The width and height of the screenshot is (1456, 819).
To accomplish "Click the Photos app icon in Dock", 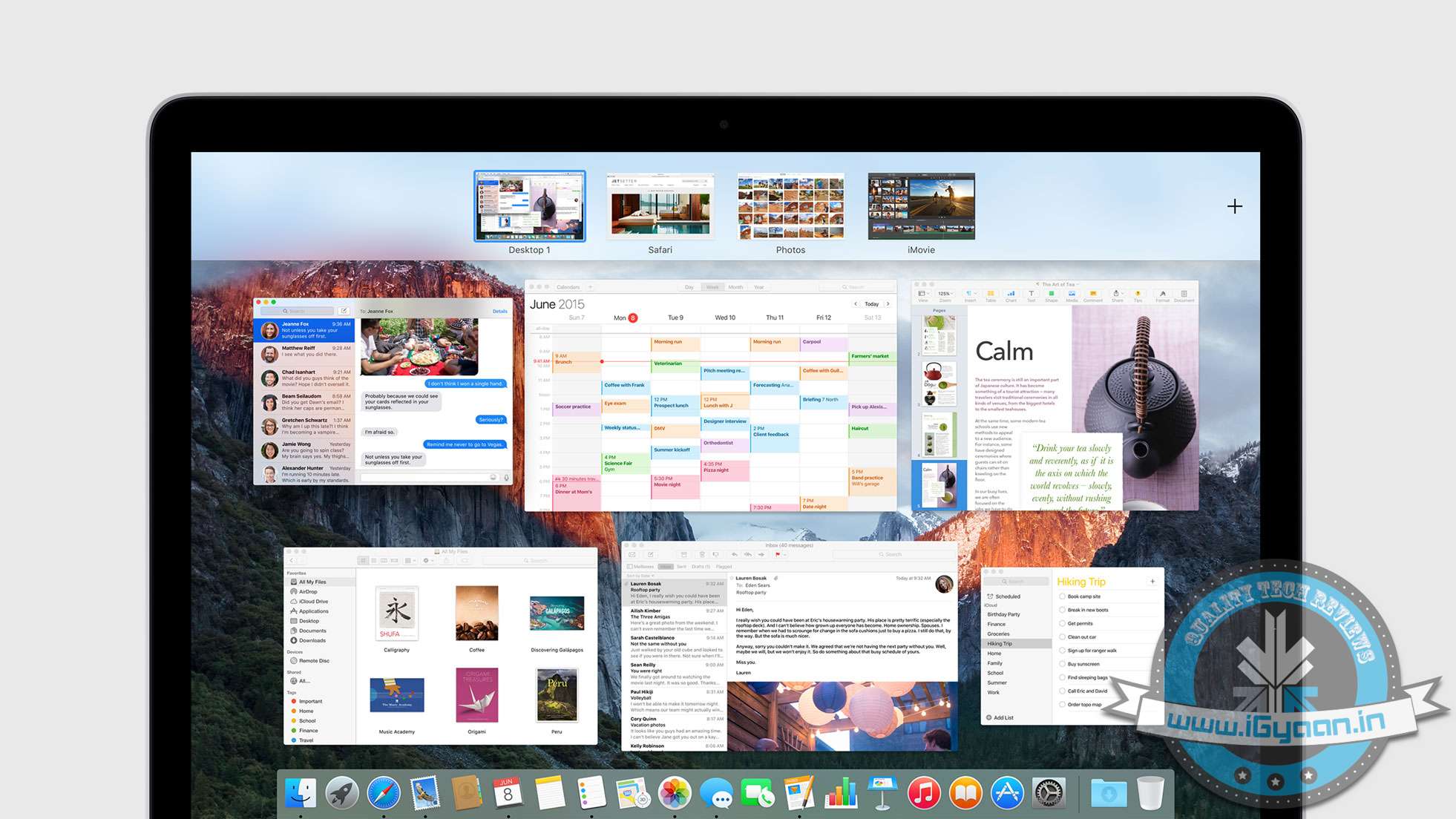I will [x=675, y=794].
